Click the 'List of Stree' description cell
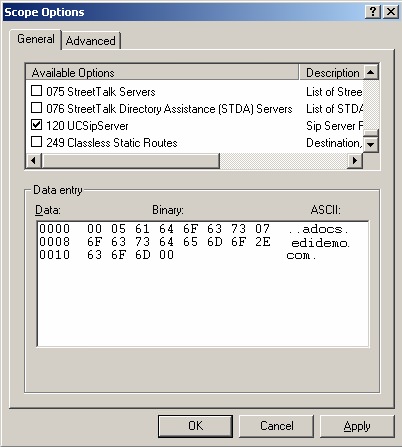The height and width of the screenshot is (447, 402). click(334, 92)
